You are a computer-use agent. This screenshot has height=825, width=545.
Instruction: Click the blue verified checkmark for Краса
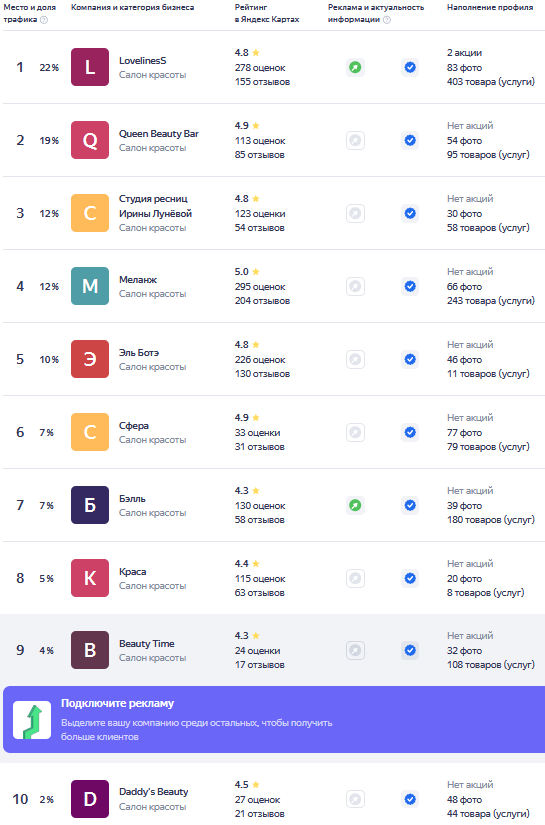410,579
